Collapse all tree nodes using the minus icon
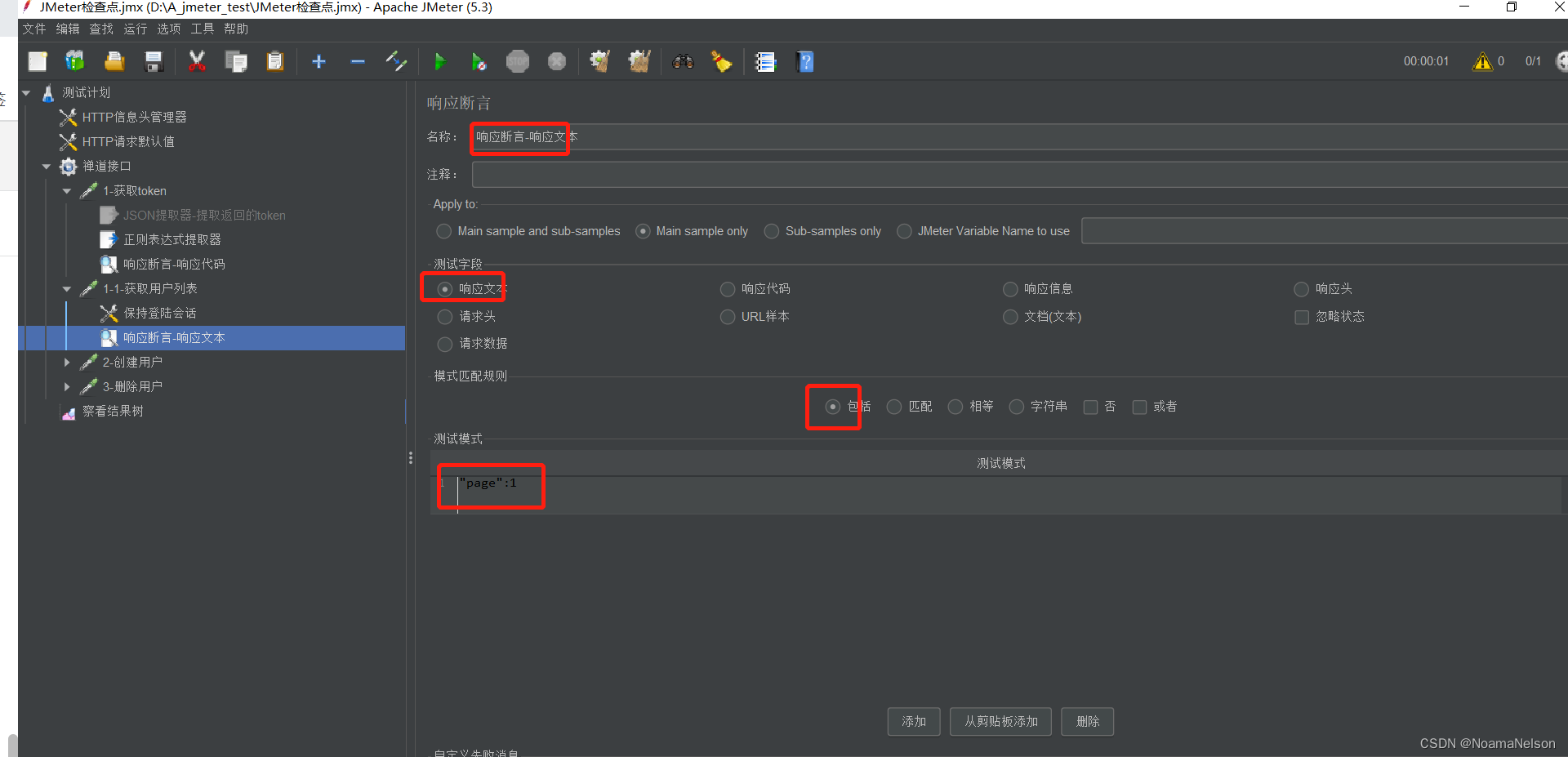This screenshot has height=757, width=1568. point(358,61)
